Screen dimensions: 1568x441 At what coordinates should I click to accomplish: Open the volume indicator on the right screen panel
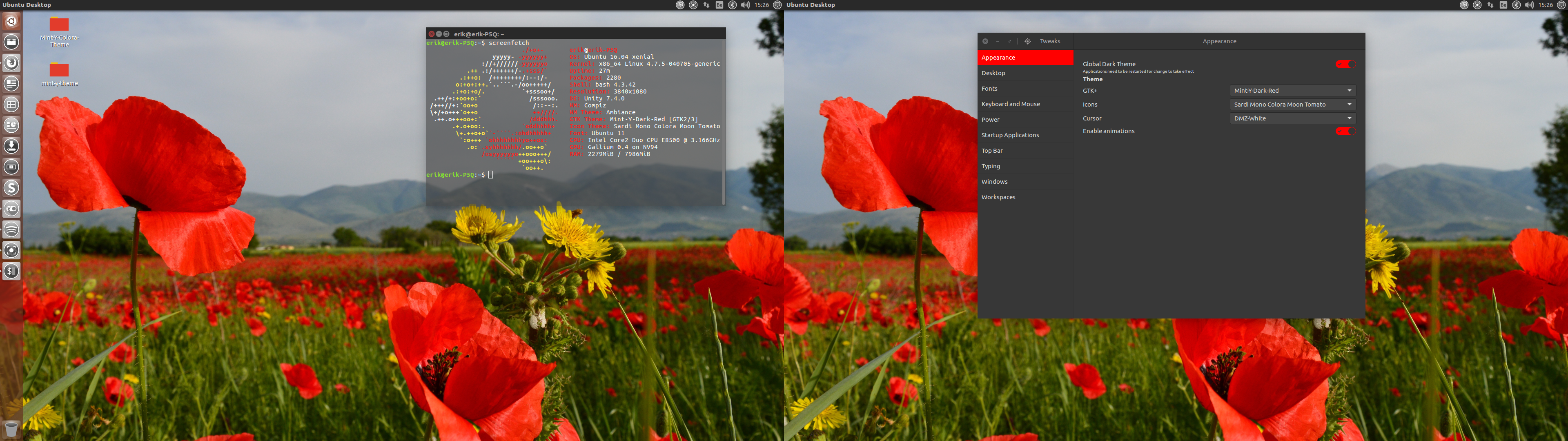1530,5
